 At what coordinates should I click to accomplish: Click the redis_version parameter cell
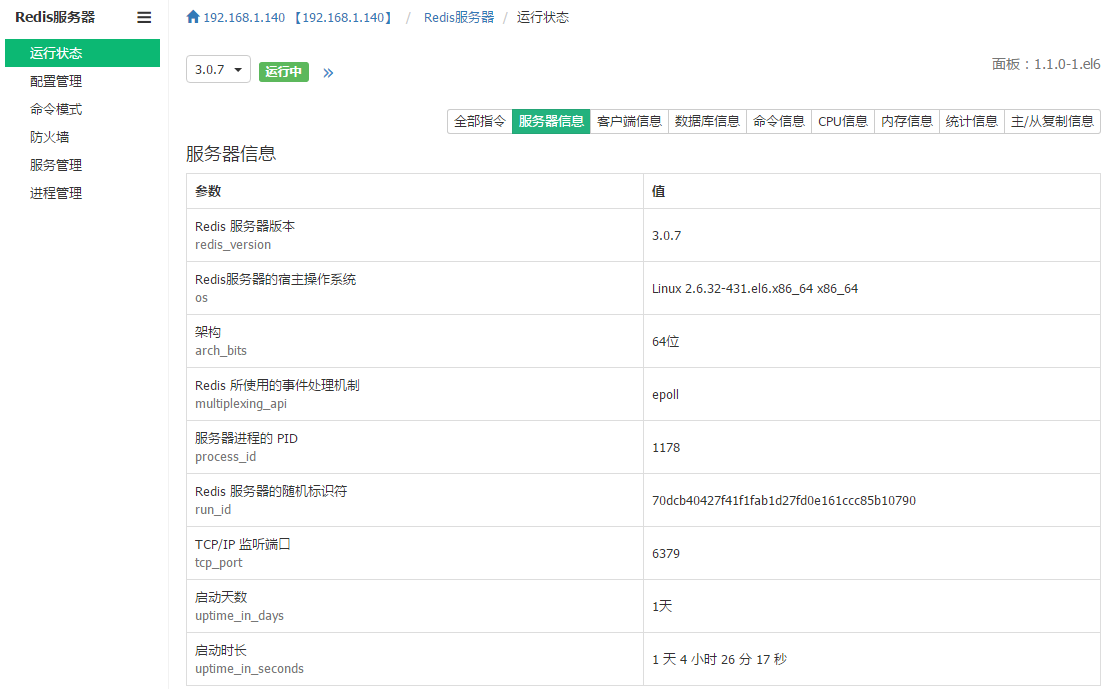415,235
